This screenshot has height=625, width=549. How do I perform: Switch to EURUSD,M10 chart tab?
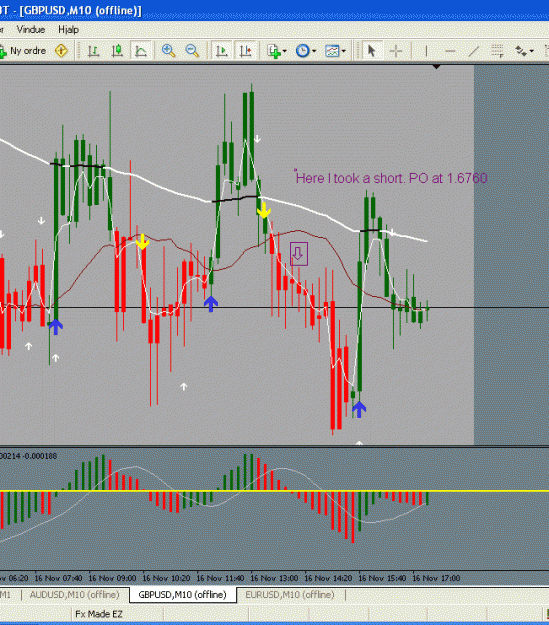click(x=290, y=595)
